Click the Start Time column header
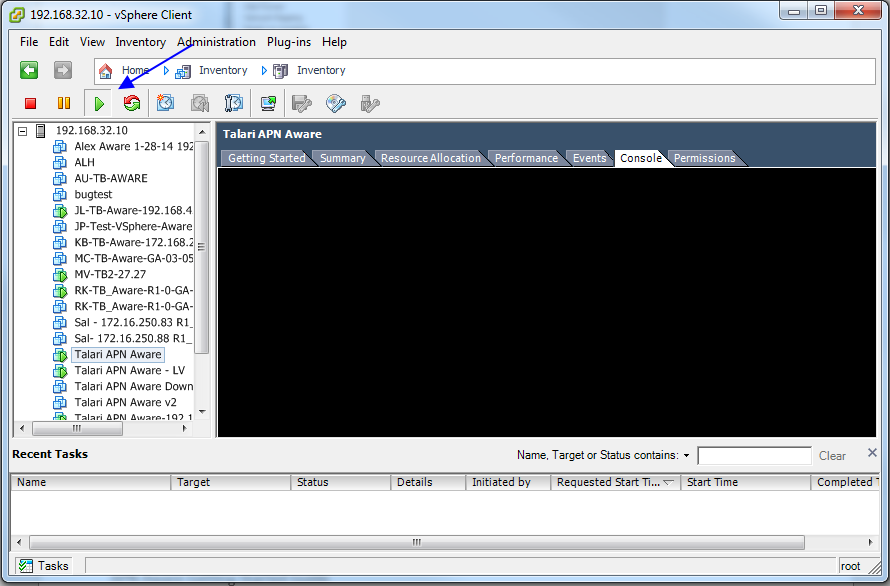Viewport: 890px width, 586px height. [x=745, y=482]
